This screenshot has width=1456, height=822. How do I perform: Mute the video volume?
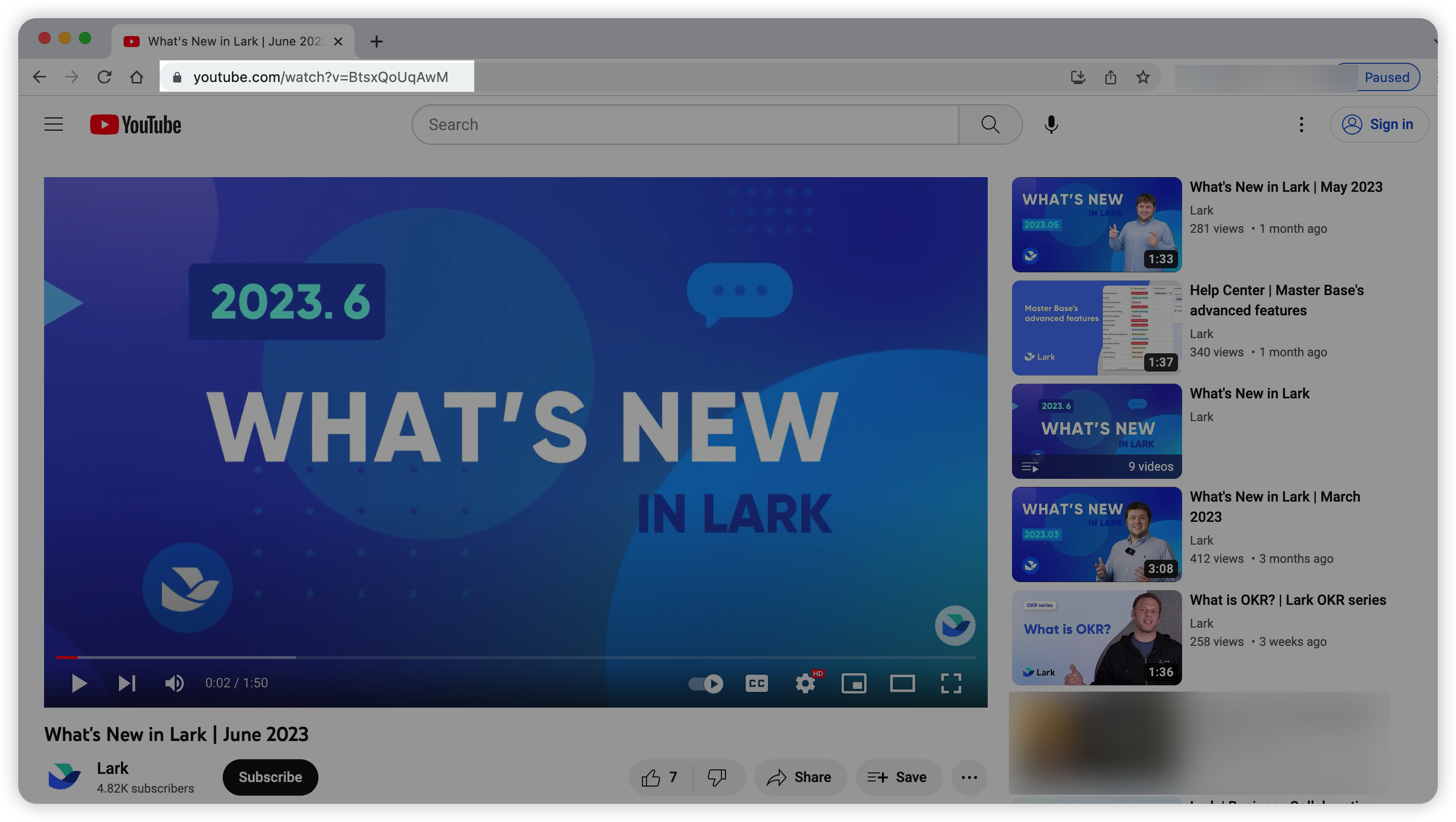click(x=174, y=683)
